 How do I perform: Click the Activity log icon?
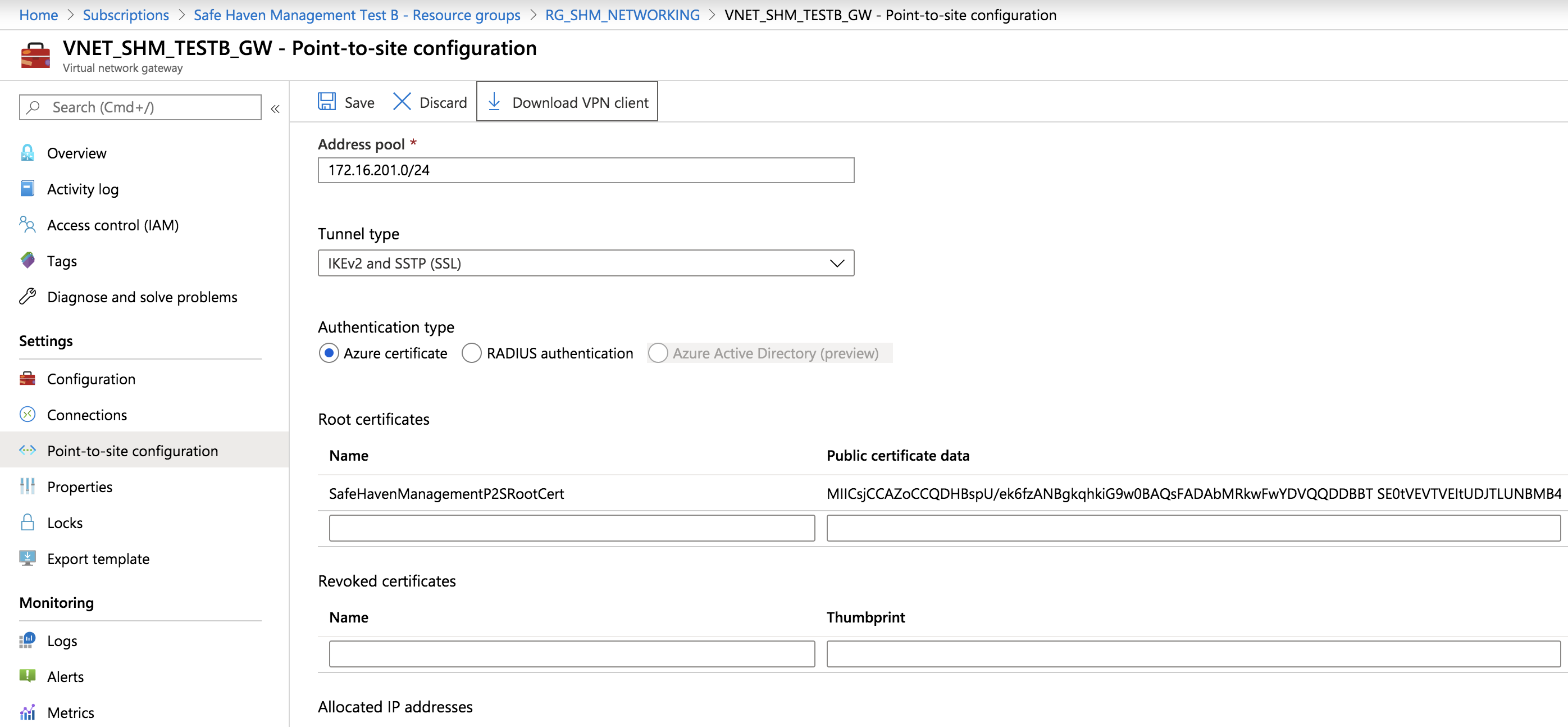pyautogui.click(x=28, y=189)
